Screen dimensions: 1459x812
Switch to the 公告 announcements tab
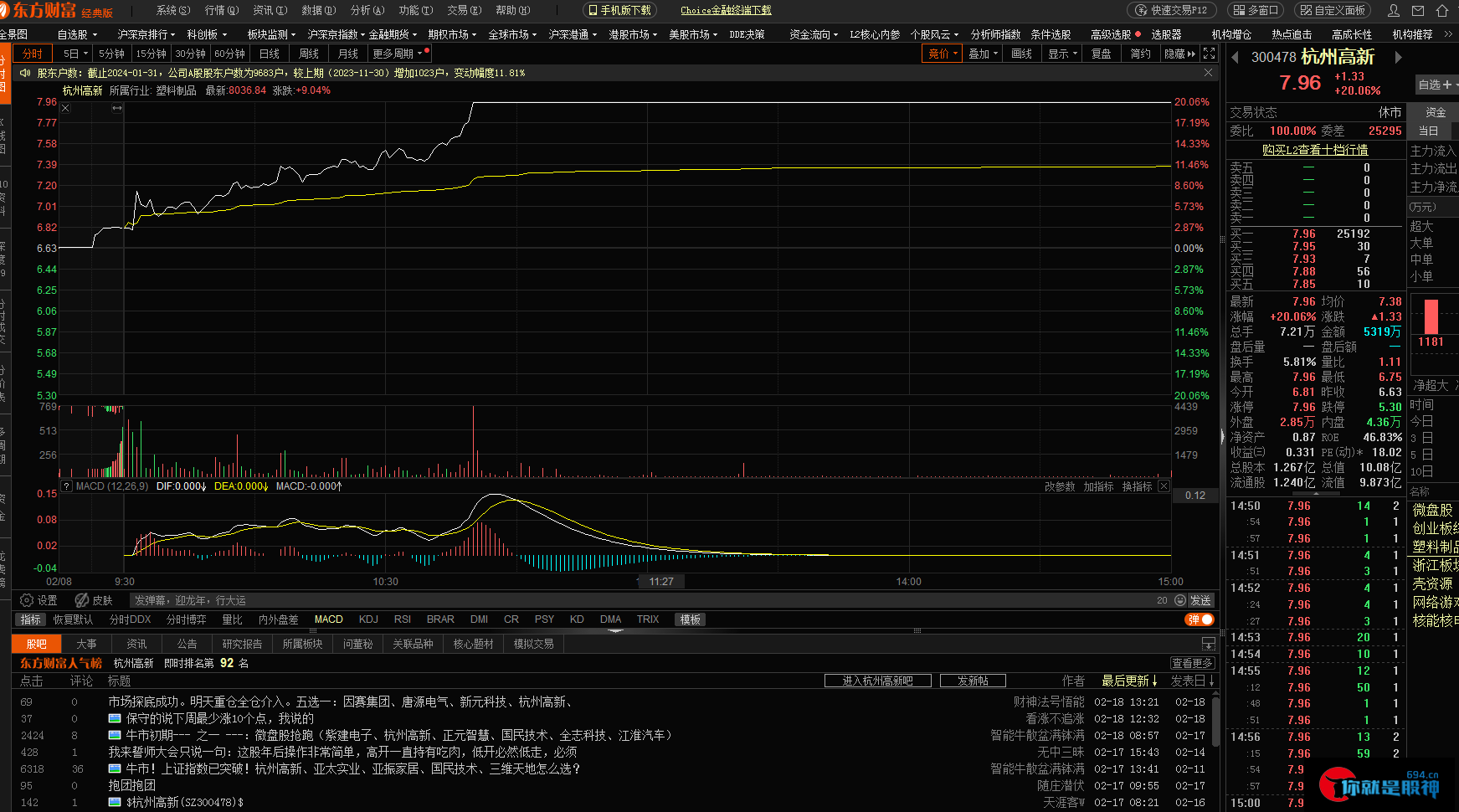(187, 644)
